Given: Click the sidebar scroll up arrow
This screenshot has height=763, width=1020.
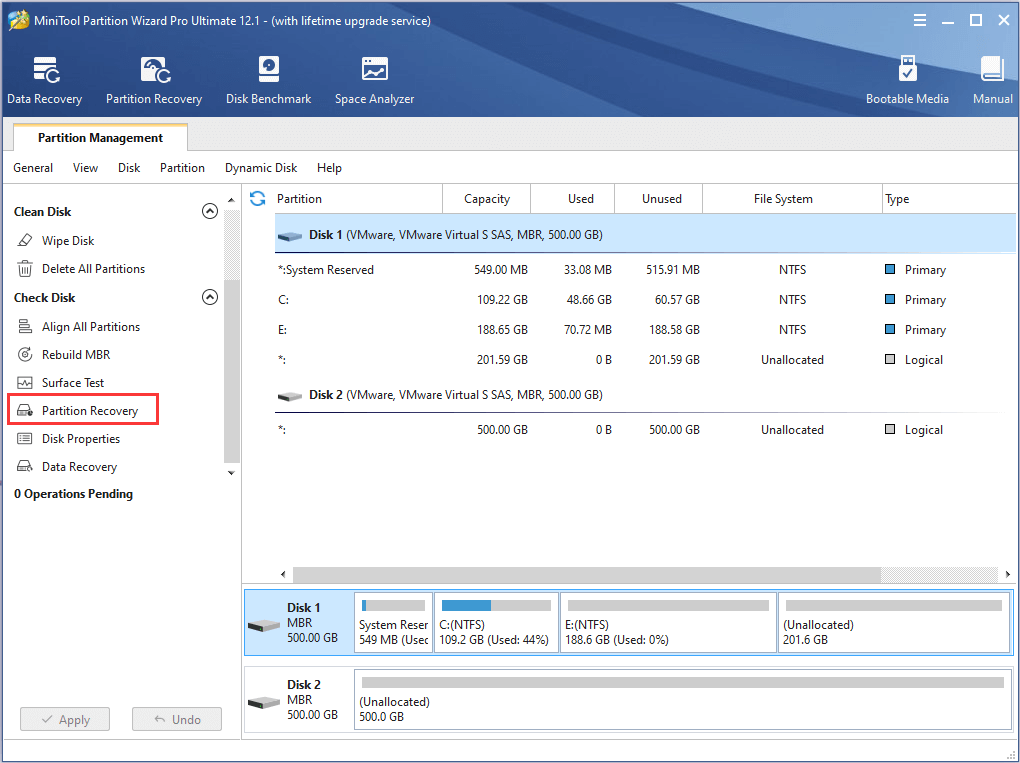Looking at the screenshot, I should point(231,200).
